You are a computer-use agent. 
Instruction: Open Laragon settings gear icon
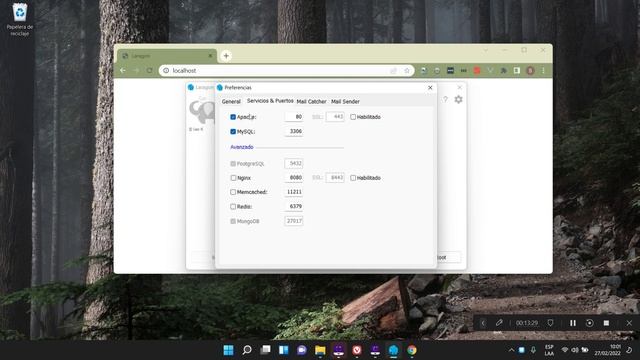458,99
